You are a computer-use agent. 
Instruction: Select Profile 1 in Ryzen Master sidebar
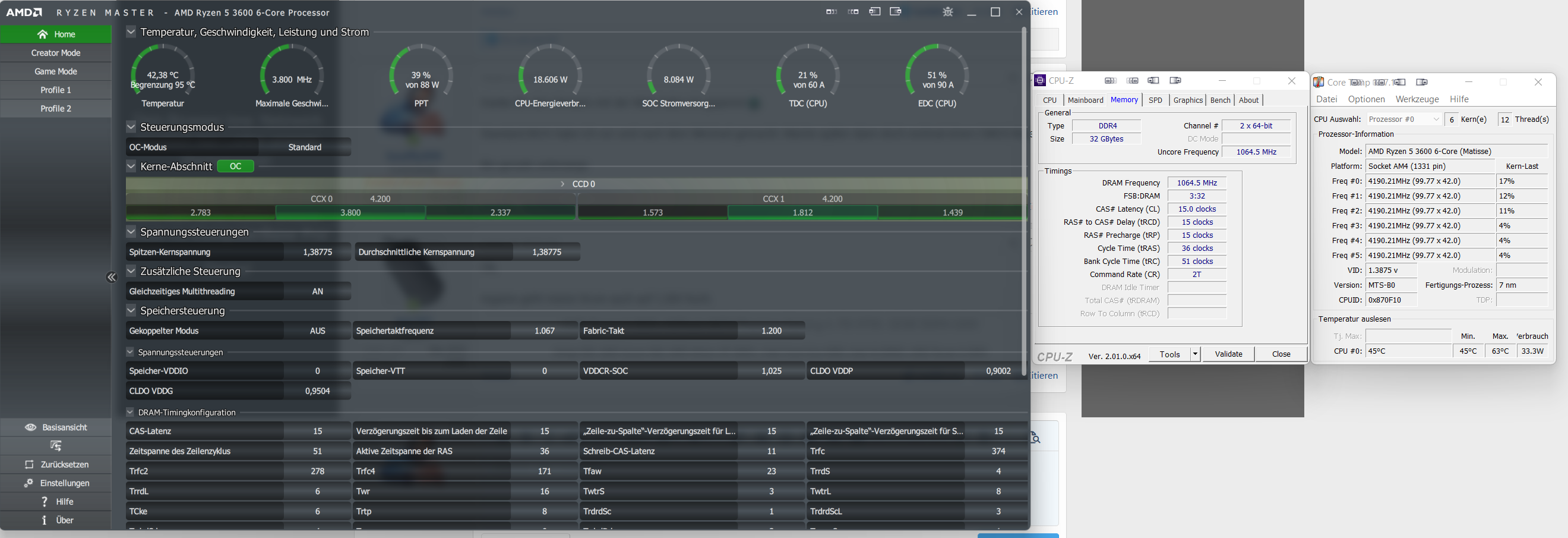[56, 90]
